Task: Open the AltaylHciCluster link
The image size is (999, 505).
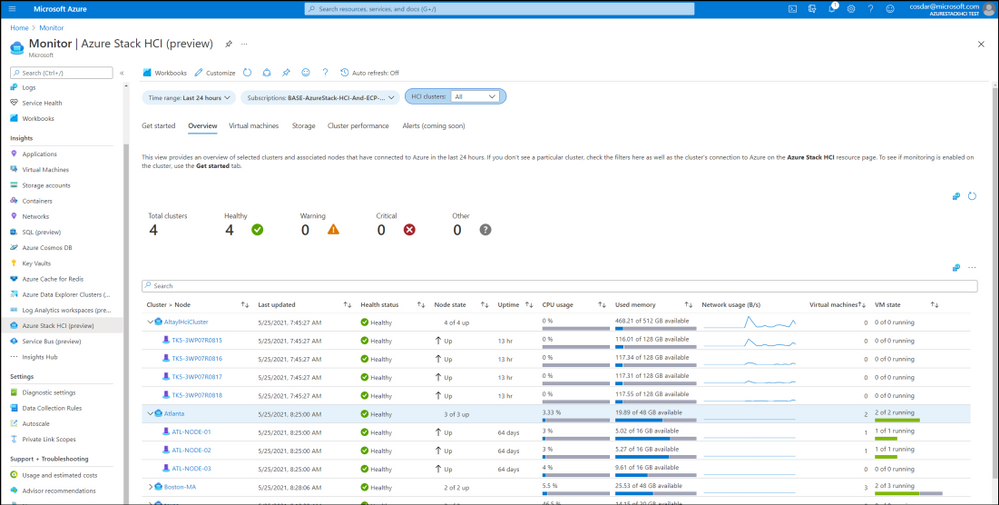Action: [x=186, y=322]
